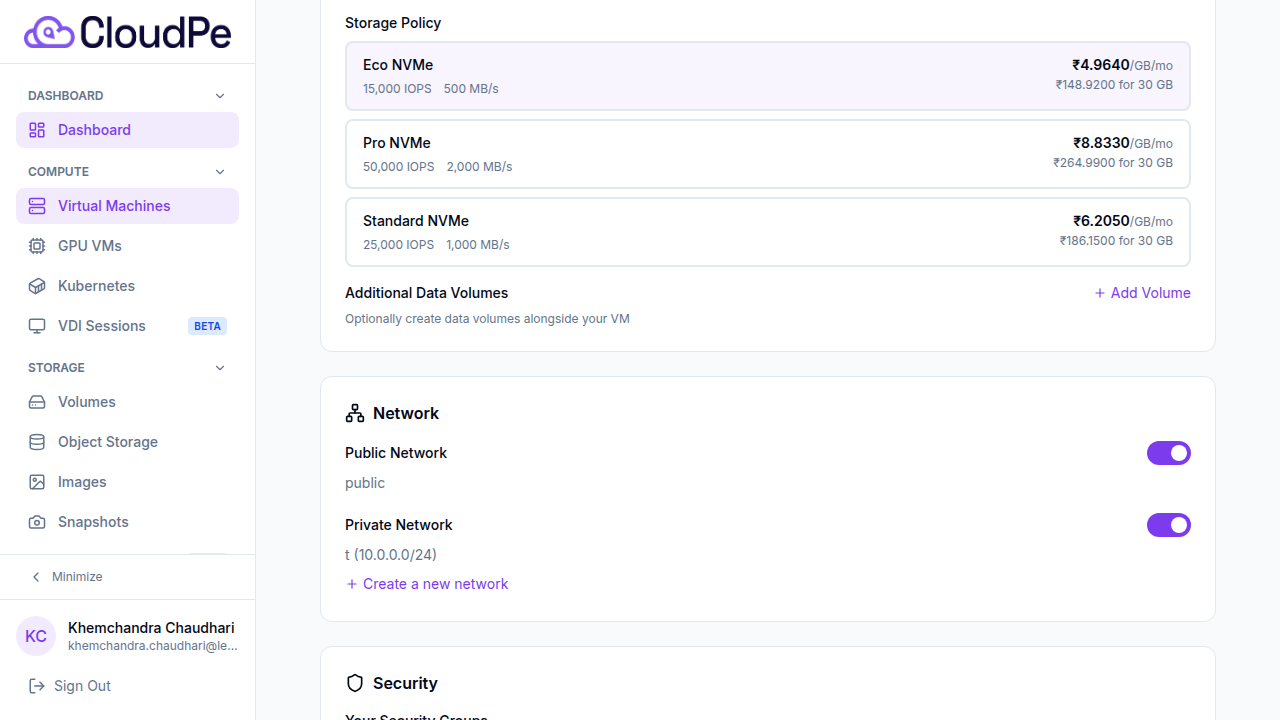This screenshot has height=720, width=1280.
Task: Choose the Pro NVMe storage policy
Action: 768,154
